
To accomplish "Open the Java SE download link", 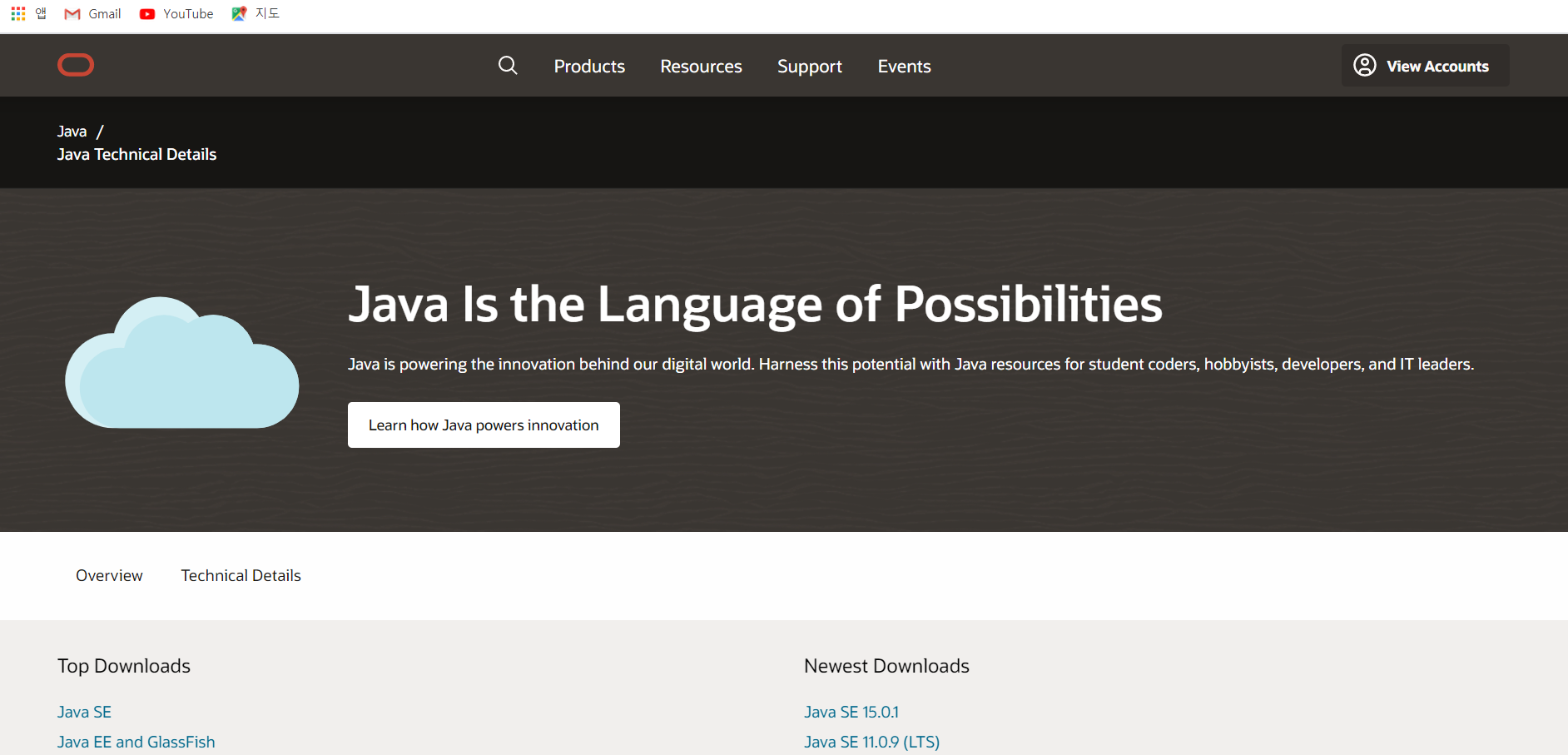I will click(84, 712).
